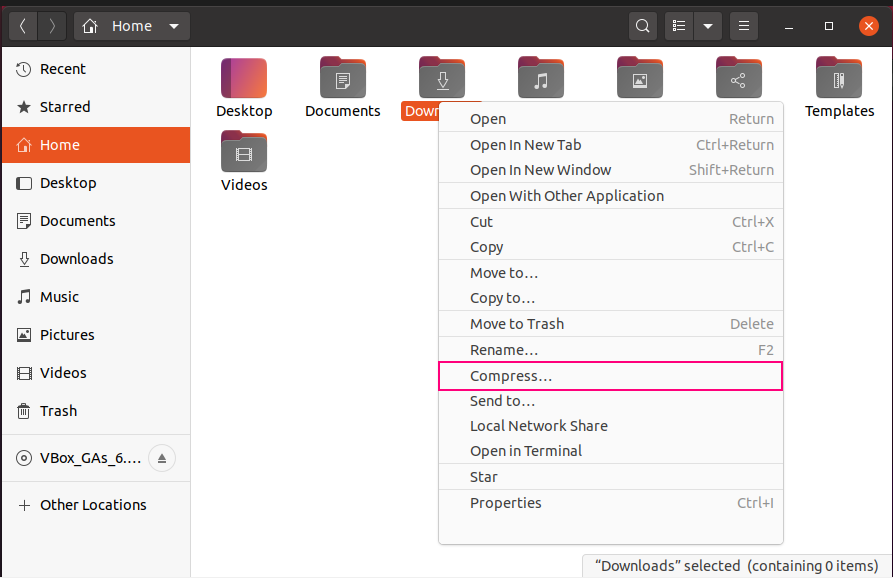
Task: Click the disc icon beside VBox_GAs
Action: point(23,458)
